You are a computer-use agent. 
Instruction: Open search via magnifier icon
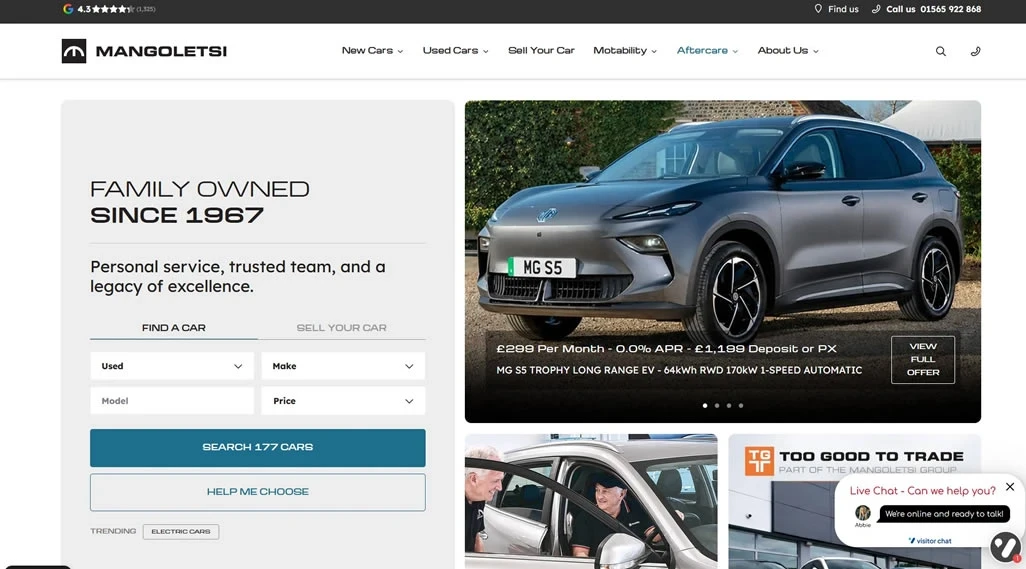940,51
